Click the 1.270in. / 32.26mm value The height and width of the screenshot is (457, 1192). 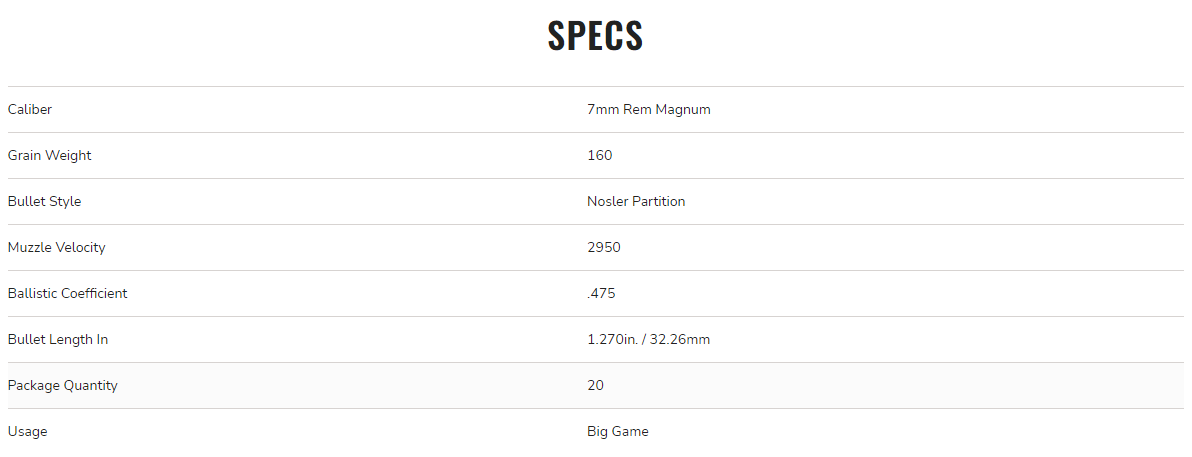click(x=648, y=339)
